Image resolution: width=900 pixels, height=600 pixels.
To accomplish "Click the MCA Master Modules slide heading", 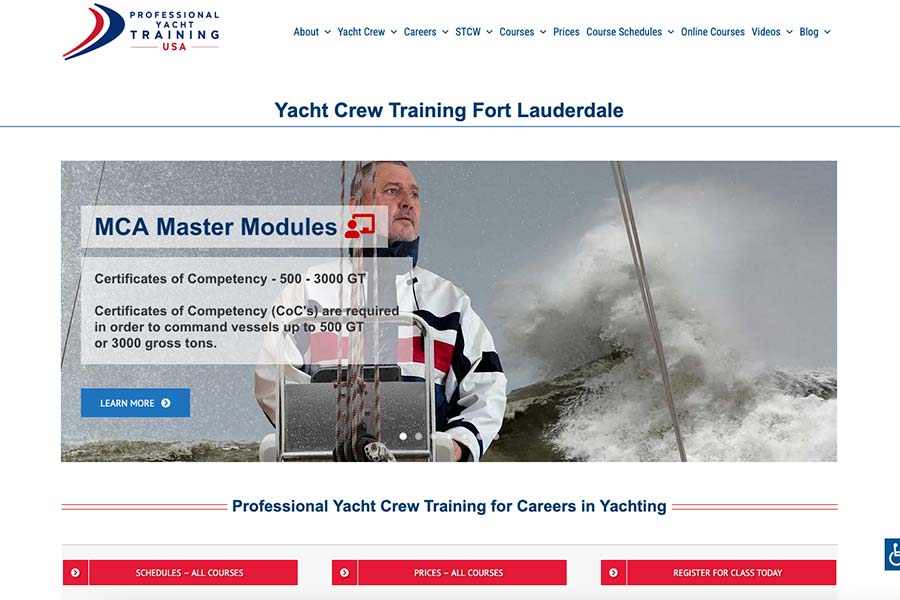I will pyautogui.click(x=215, y=227).
